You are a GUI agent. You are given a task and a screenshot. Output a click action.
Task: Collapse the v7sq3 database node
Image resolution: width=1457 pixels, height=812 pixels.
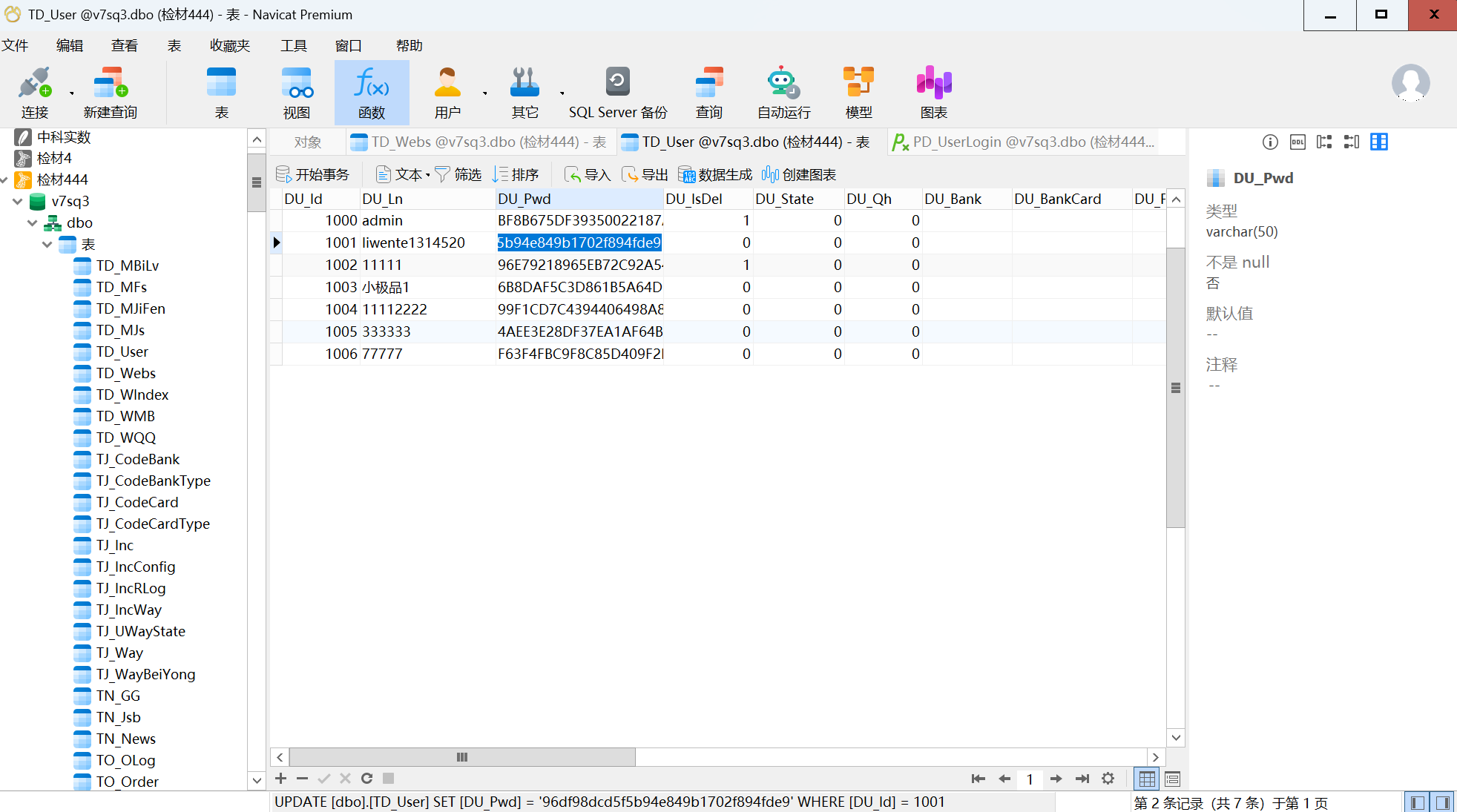[x=18, y=201]
